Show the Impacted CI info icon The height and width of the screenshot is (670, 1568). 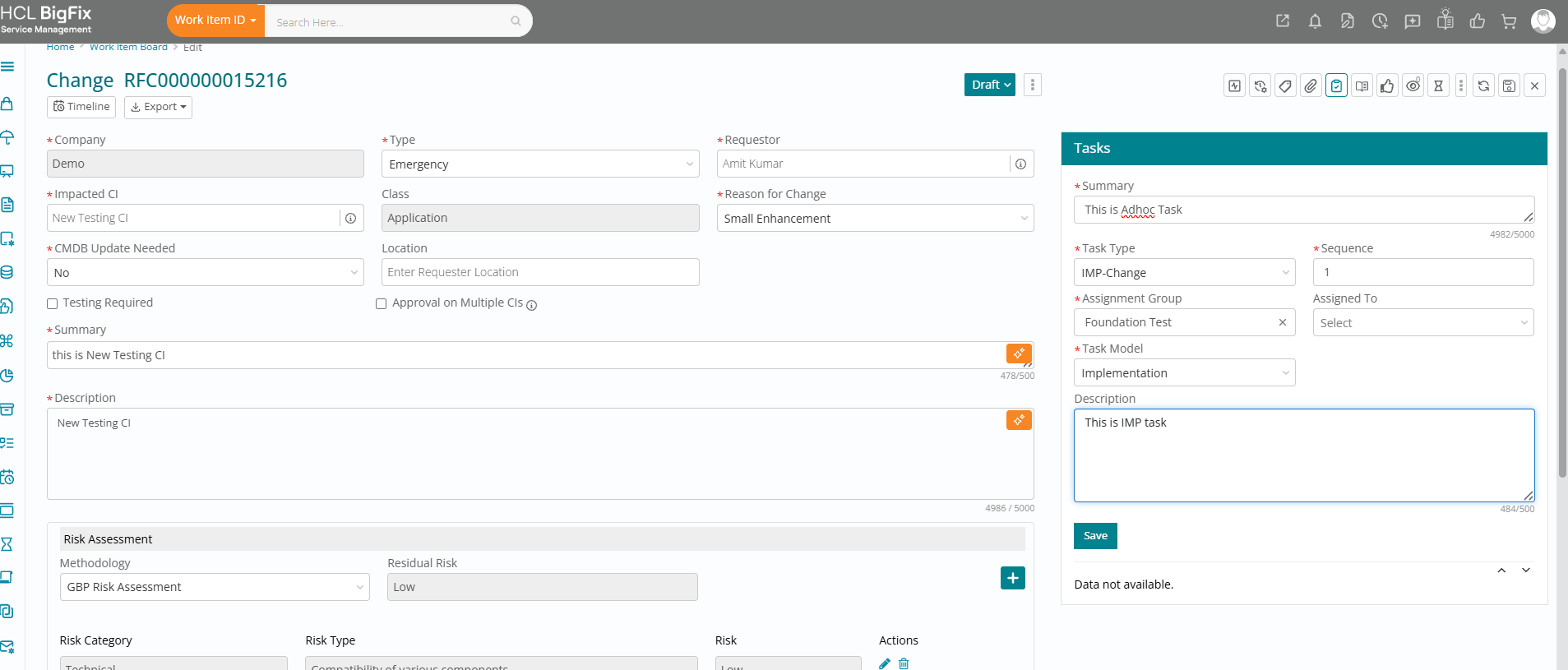point(350,219)
